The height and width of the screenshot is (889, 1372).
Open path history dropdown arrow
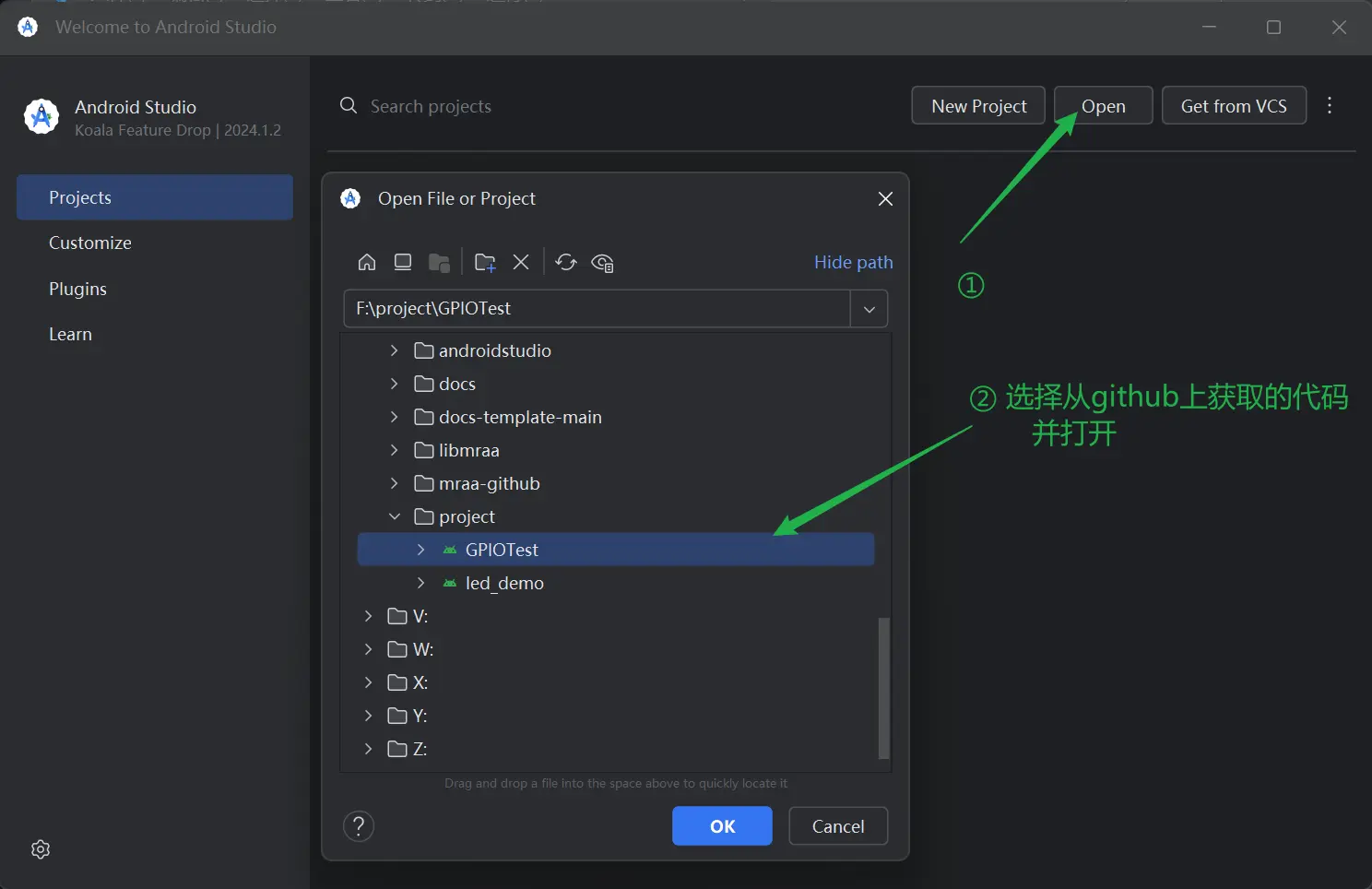point(869,309)
